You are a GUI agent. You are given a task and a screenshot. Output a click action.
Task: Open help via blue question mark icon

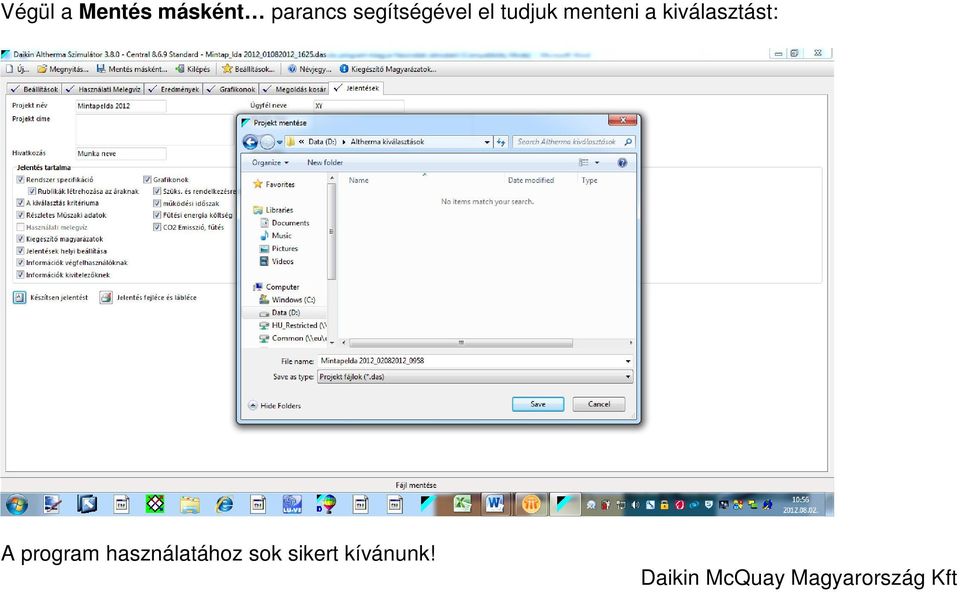(x=622, y=163)
